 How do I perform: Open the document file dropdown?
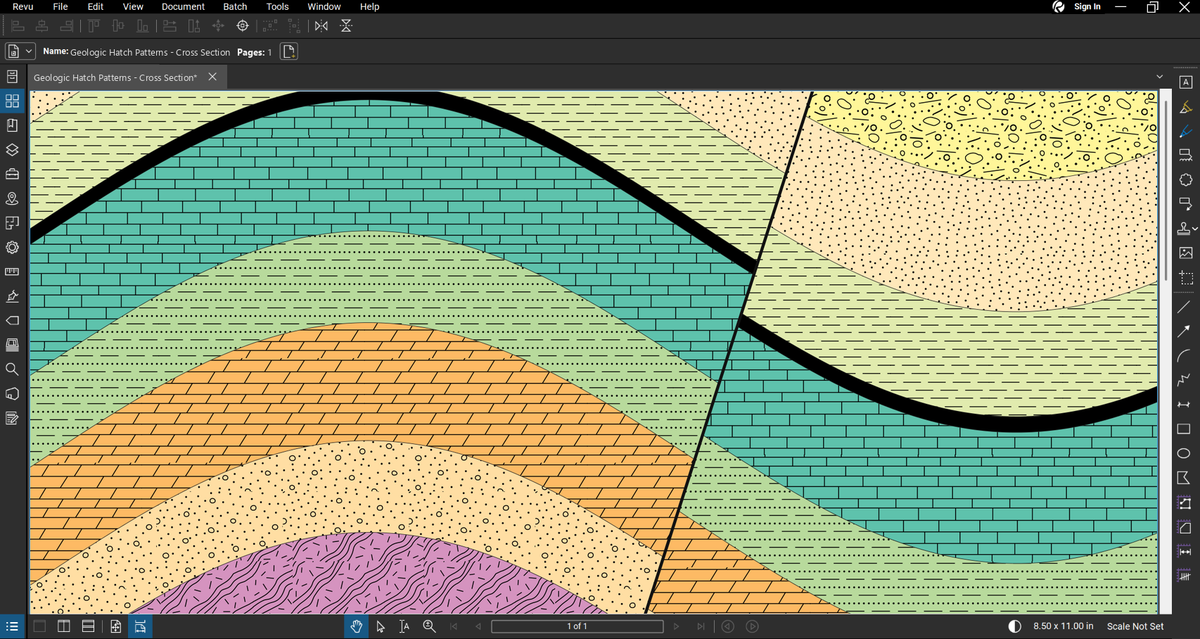[x=20, y=51]
